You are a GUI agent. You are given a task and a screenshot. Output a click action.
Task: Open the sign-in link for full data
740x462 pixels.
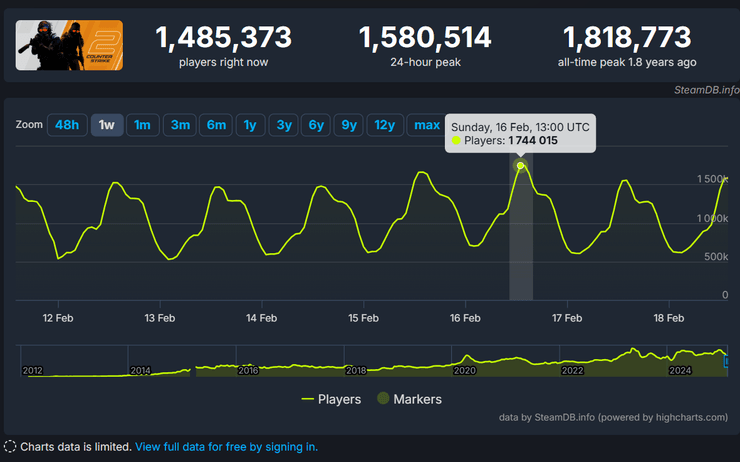click(226, 447)
